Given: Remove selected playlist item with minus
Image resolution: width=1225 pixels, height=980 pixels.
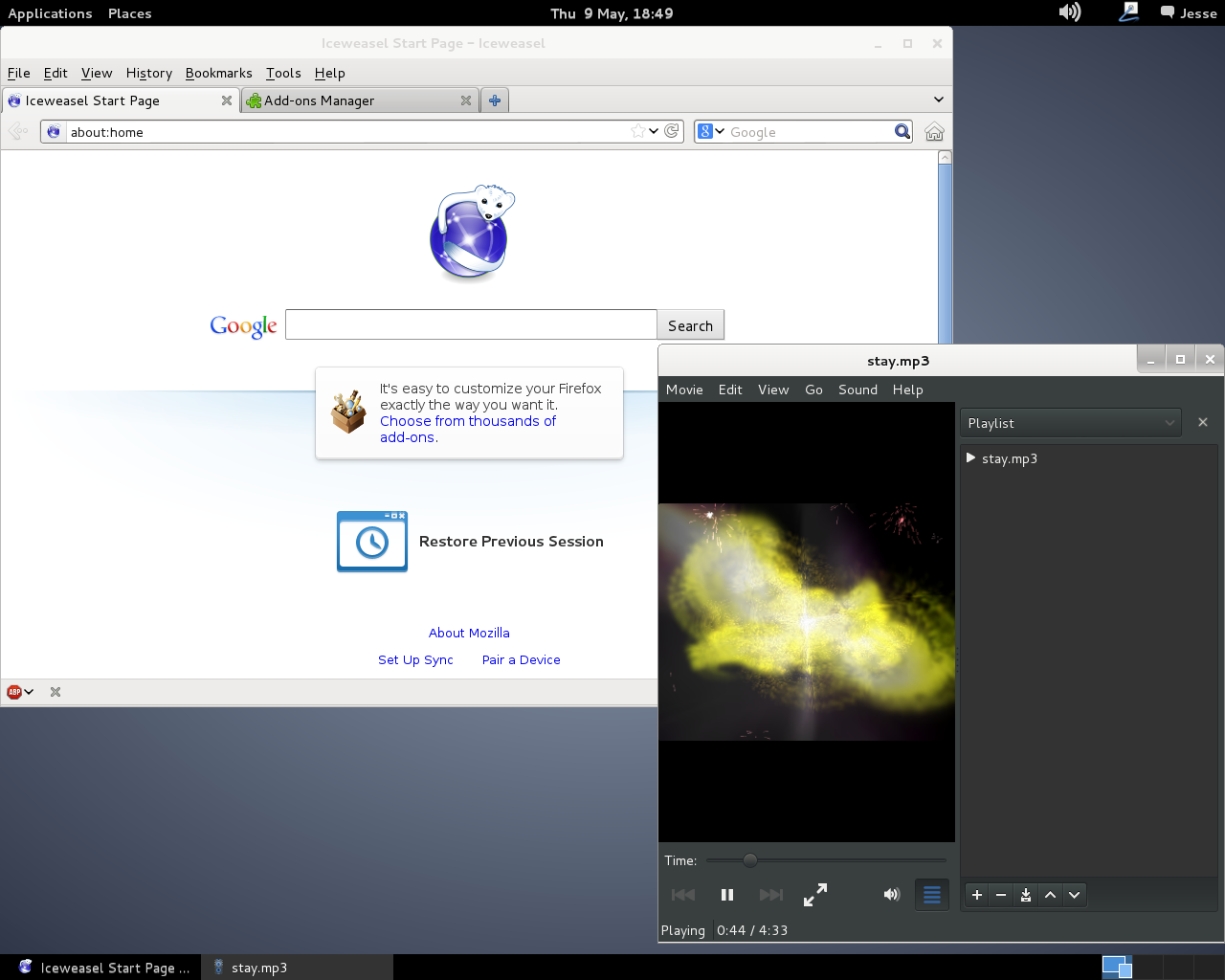Looking at the screenshot, I should coord(1001,895).
